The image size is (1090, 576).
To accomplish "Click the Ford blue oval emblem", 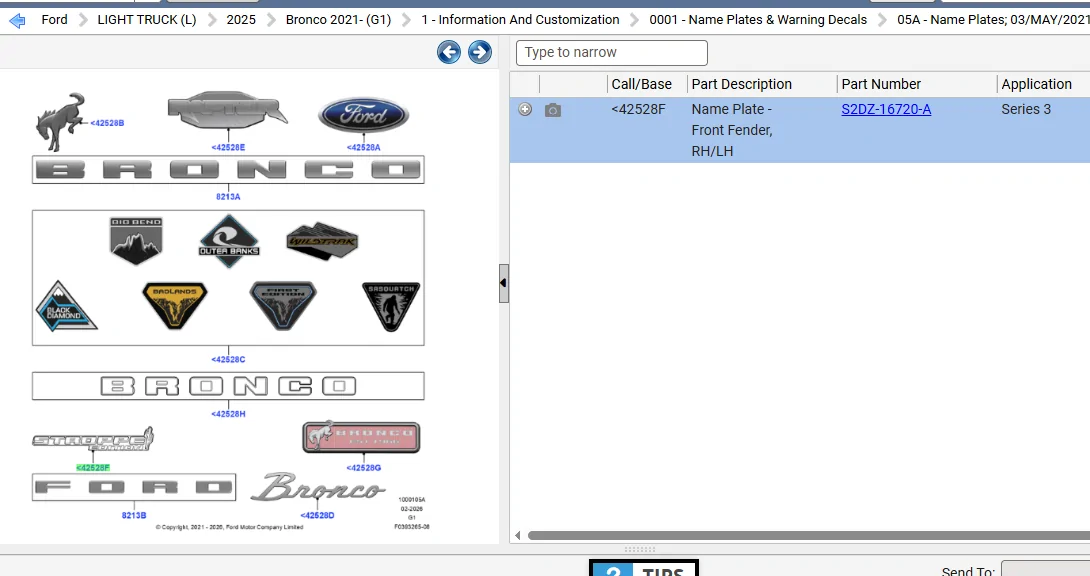I will click(364, 115).
